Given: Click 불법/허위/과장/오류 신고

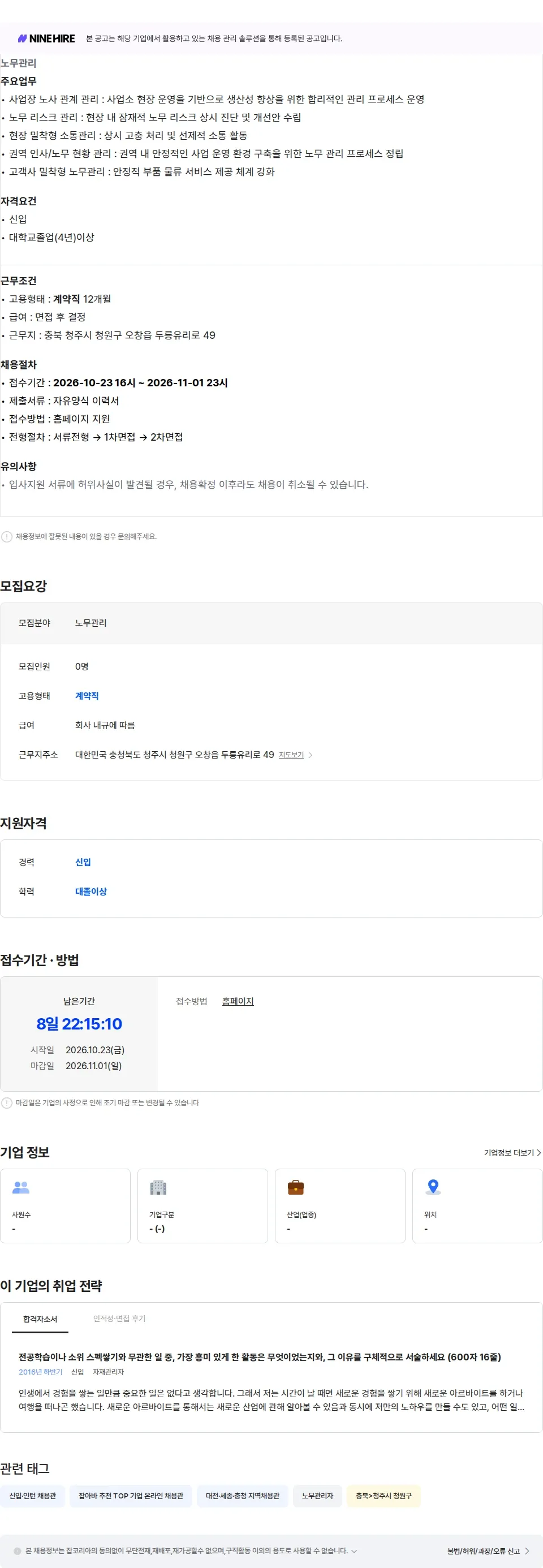Looking at the screenshot, I should tap(488, 1551).
